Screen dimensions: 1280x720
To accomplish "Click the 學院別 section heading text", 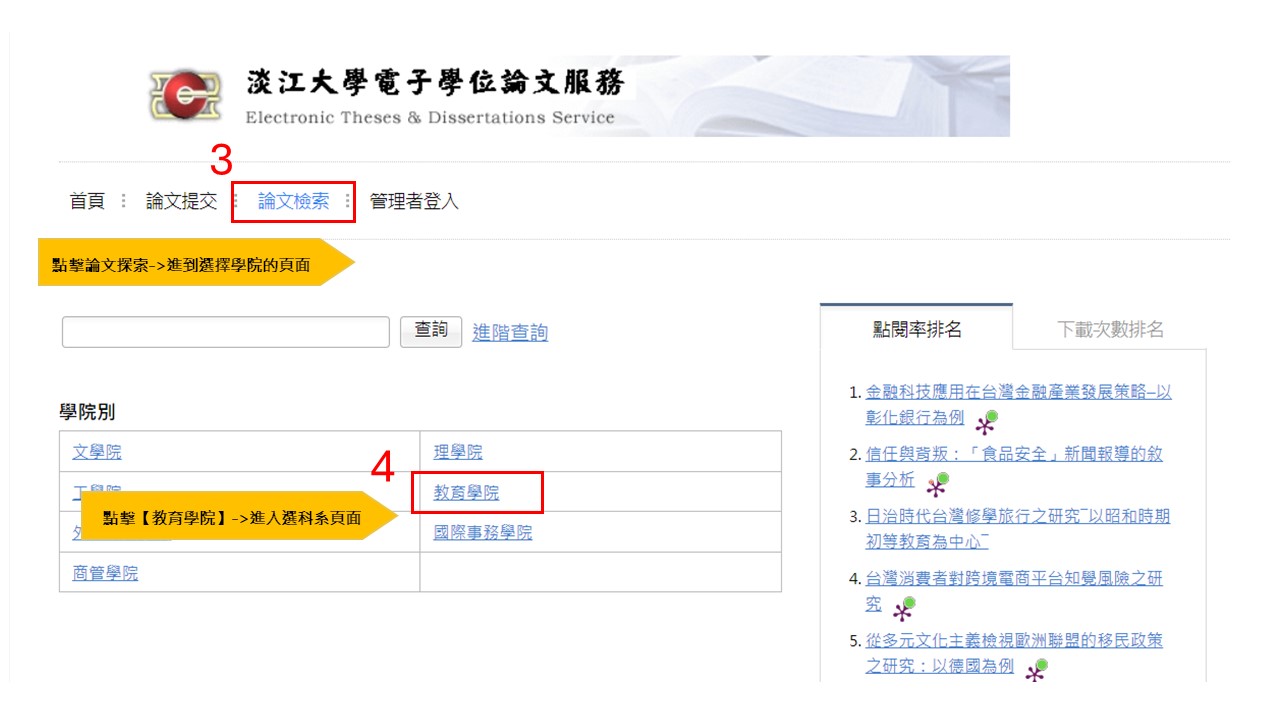I will [x=87, y=412].
